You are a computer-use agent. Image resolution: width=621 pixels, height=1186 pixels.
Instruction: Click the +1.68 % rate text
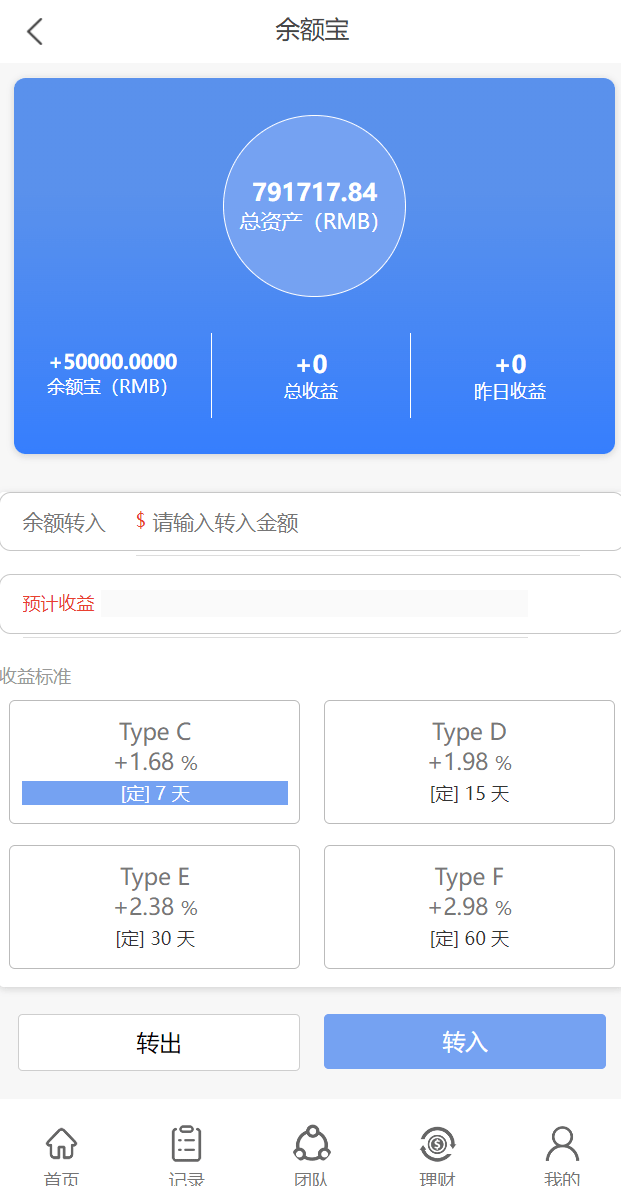[156, 762]
